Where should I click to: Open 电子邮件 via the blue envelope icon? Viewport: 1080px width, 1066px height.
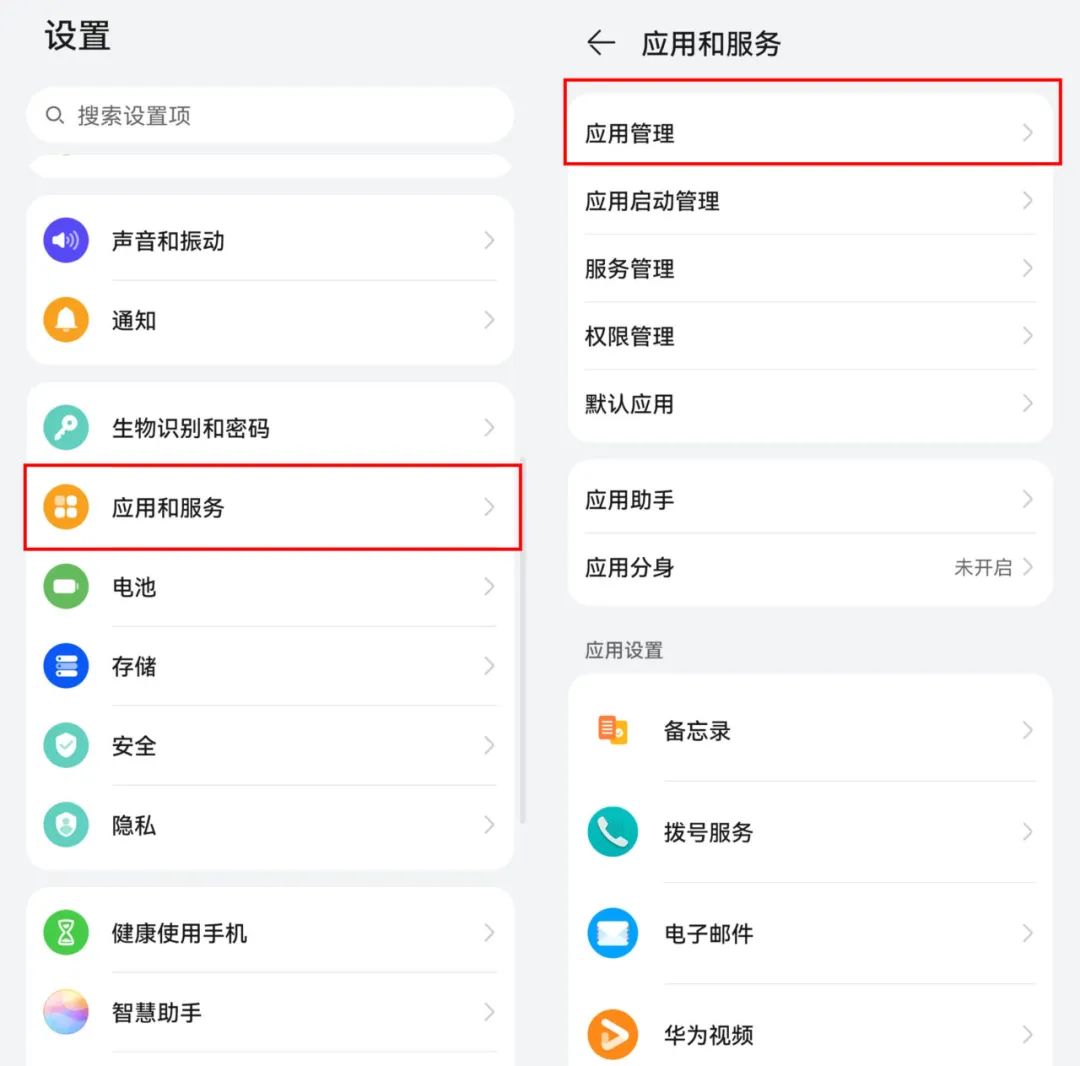pos(612,933)
